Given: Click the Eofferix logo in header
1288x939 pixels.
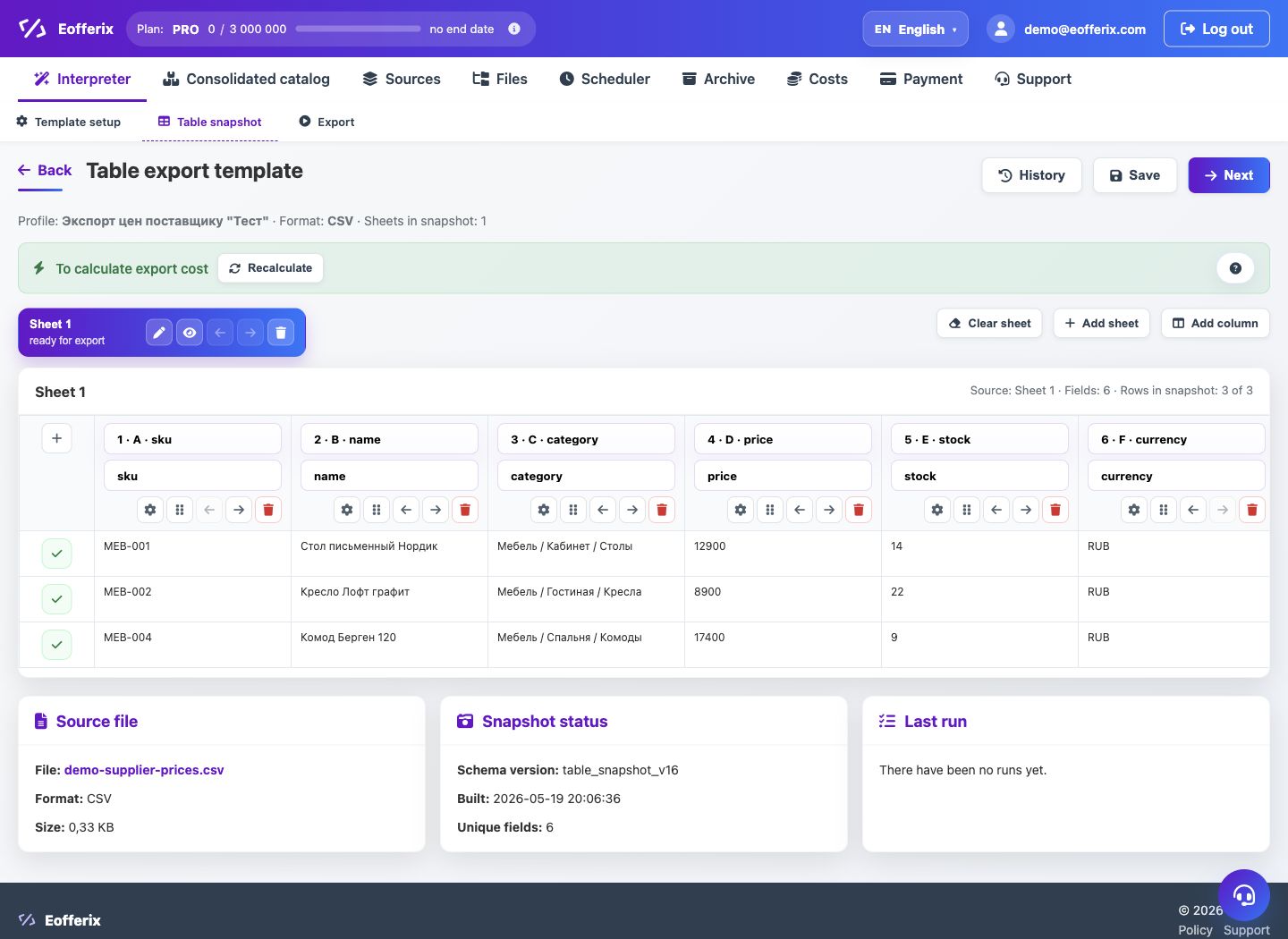Looking at the screenshot, I should 66,29.
